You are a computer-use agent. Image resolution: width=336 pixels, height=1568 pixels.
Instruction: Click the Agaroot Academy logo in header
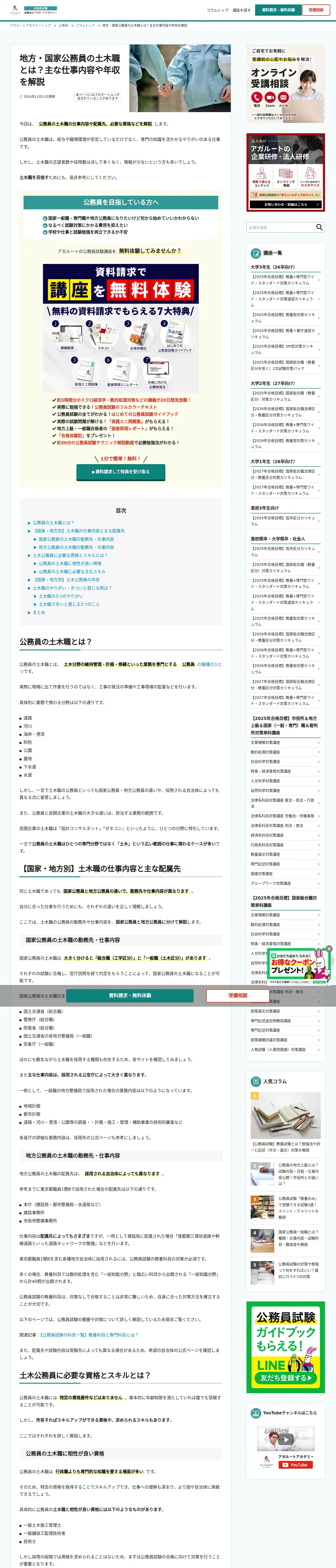coord(32,10)
